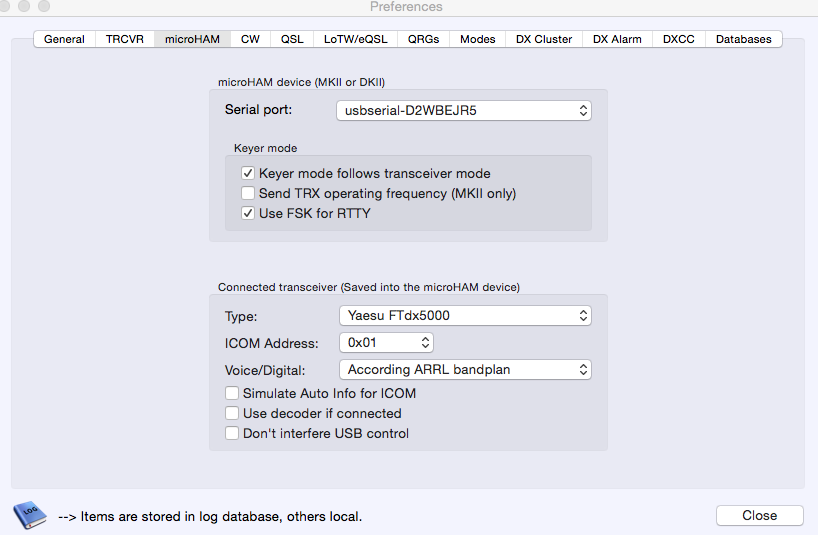The height and width of the screenshot is (535, 818).
Task: Open the LoTW/eQSL tab
Action: coord(355,39)
